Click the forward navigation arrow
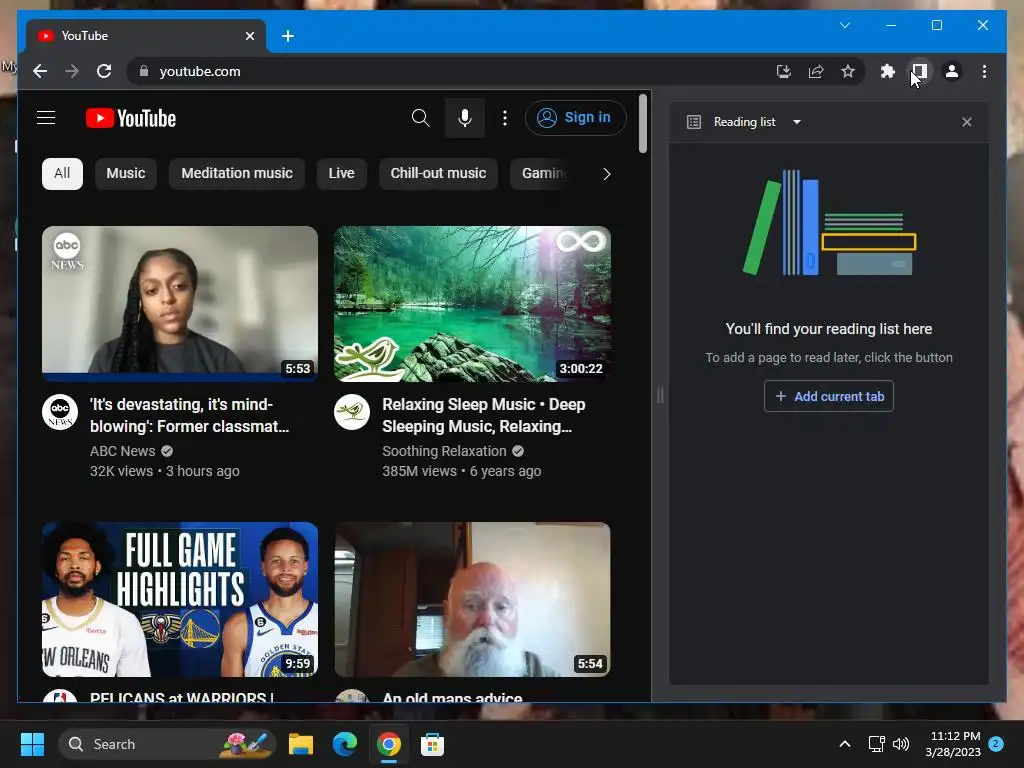 [x=72, y=71]
